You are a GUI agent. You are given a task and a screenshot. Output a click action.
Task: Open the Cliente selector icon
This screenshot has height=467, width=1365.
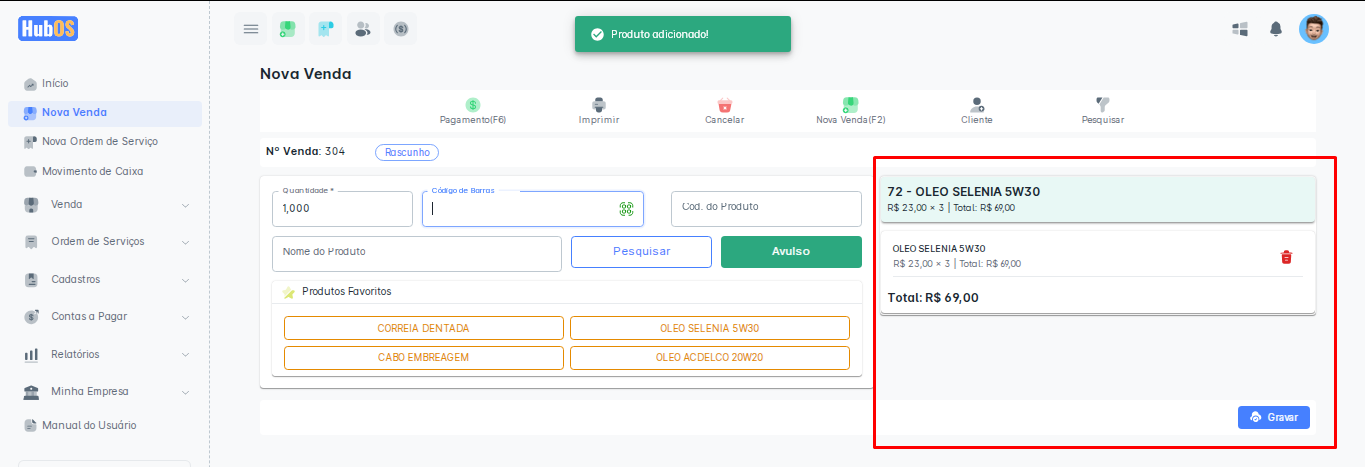click(977, 105)
